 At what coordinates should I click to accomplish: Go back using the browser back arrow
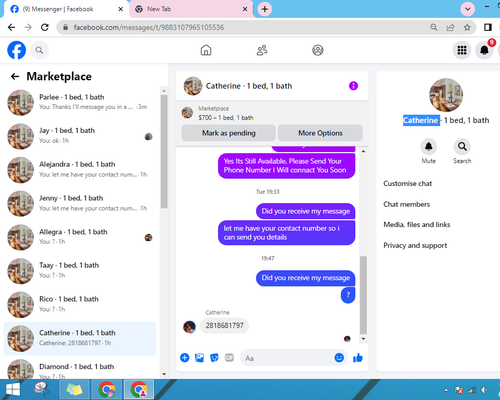pyautogui.click(x=11, y=27)
